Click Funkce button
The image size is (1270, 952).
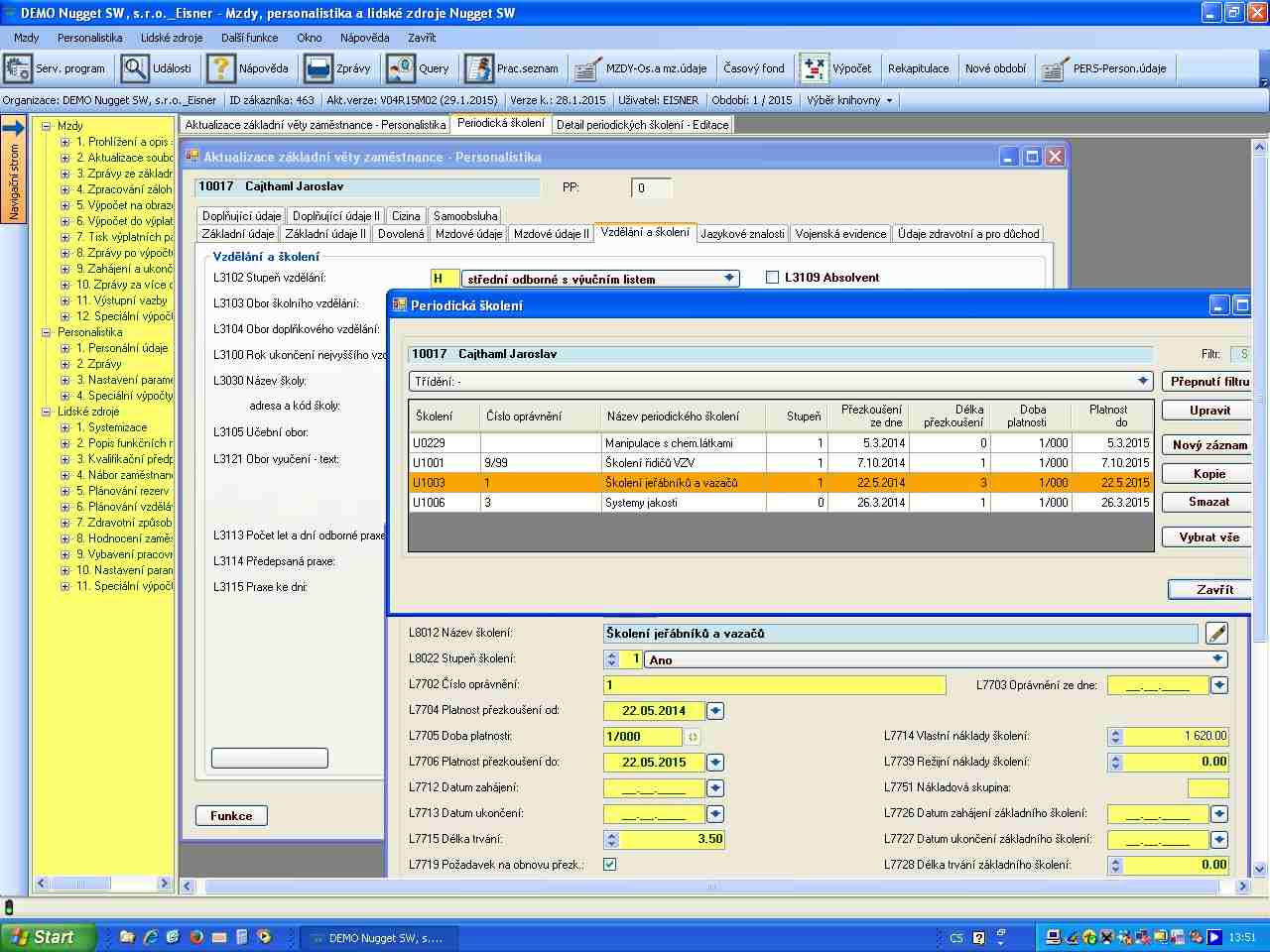[x=231, y=815]
